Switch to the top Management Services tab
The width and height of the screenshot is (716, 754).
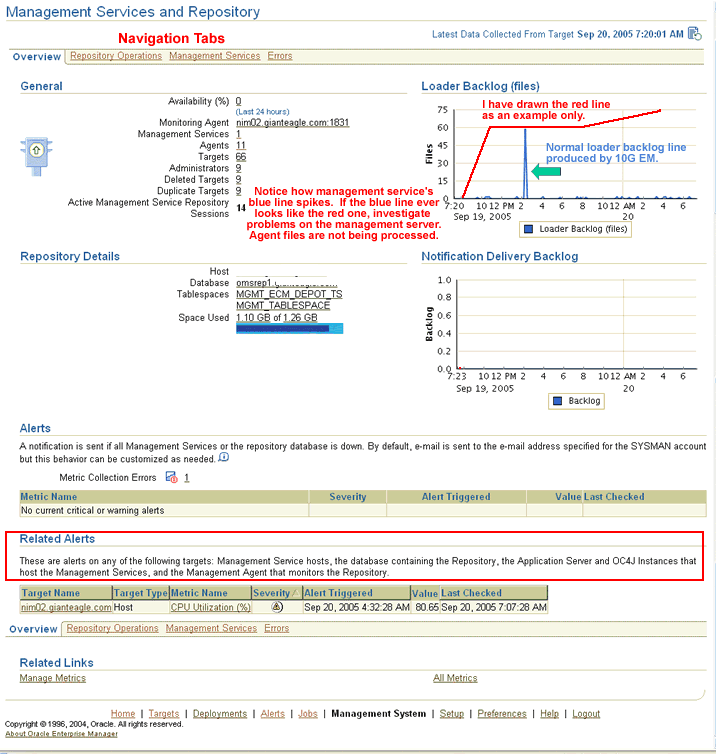(x=214, y=56)
